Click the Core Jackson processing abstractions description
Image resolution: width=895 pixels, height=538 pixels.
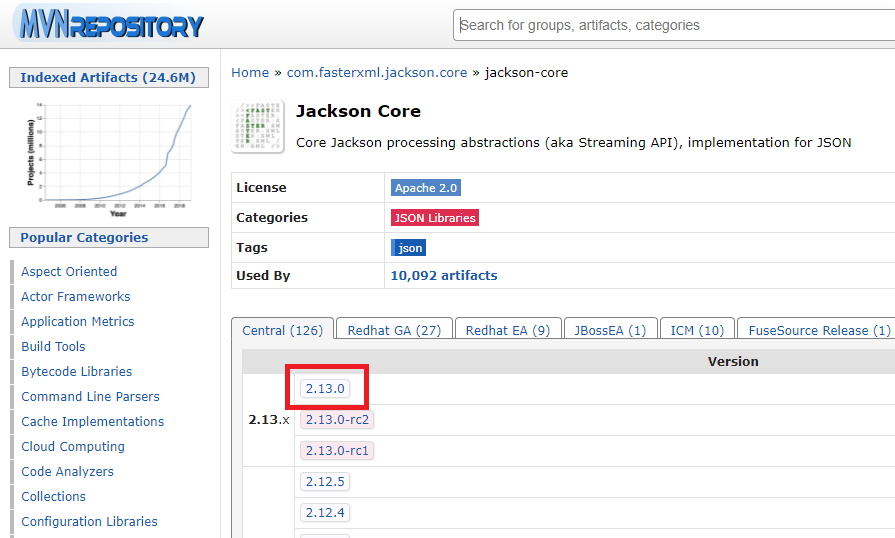[574, 143]
